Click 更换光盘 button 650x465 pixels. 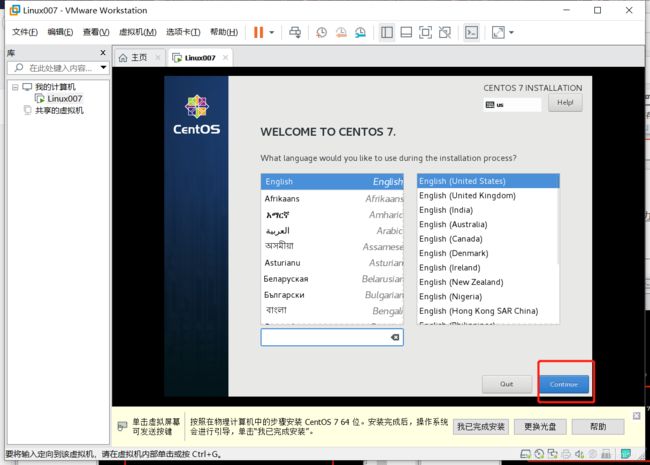coord(540,426)
